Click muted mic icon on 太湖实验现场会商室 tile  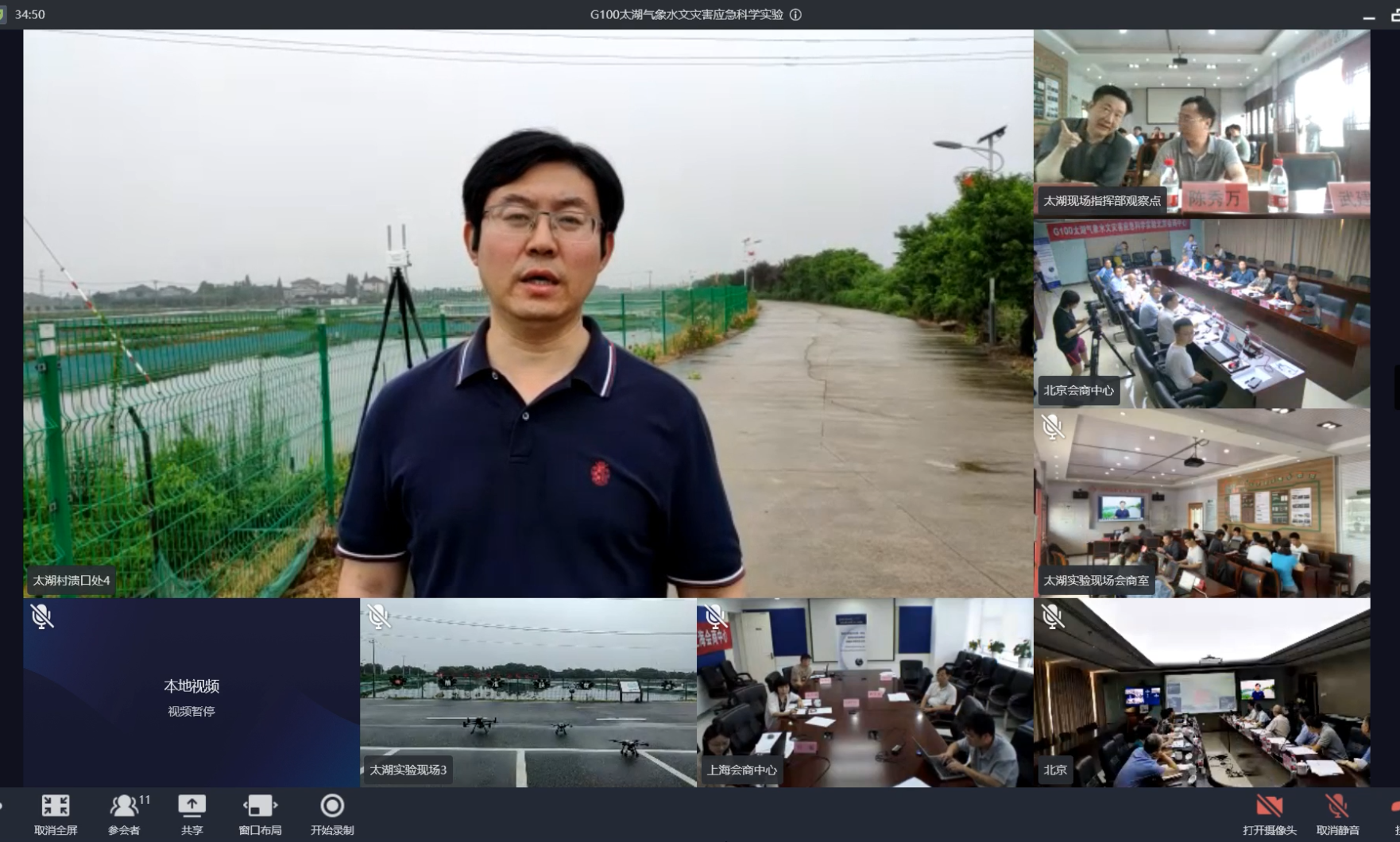(x=1053, y=427)
